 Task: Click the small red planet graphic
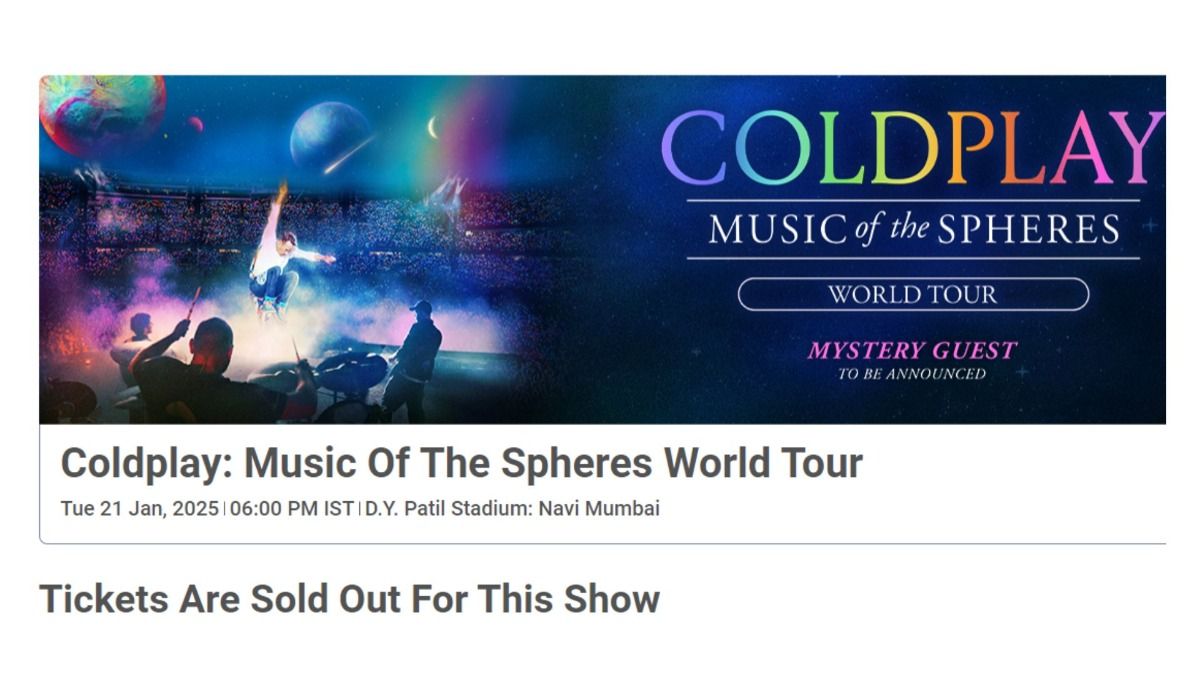coord(196,124)
